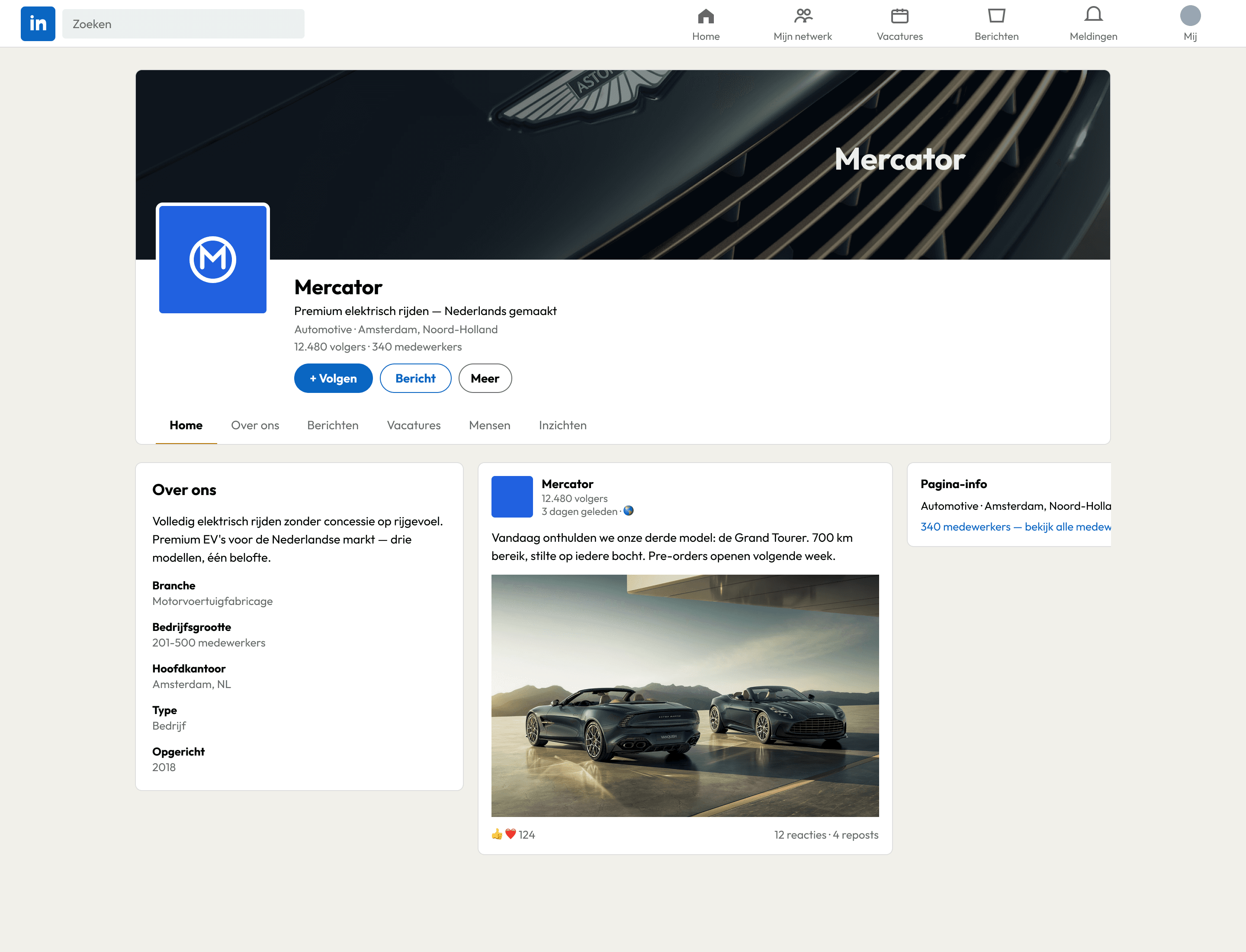This screenshot has width=1246, height=952.
Task: Switch to the Inzichten tab
Action: coord(563,425)
